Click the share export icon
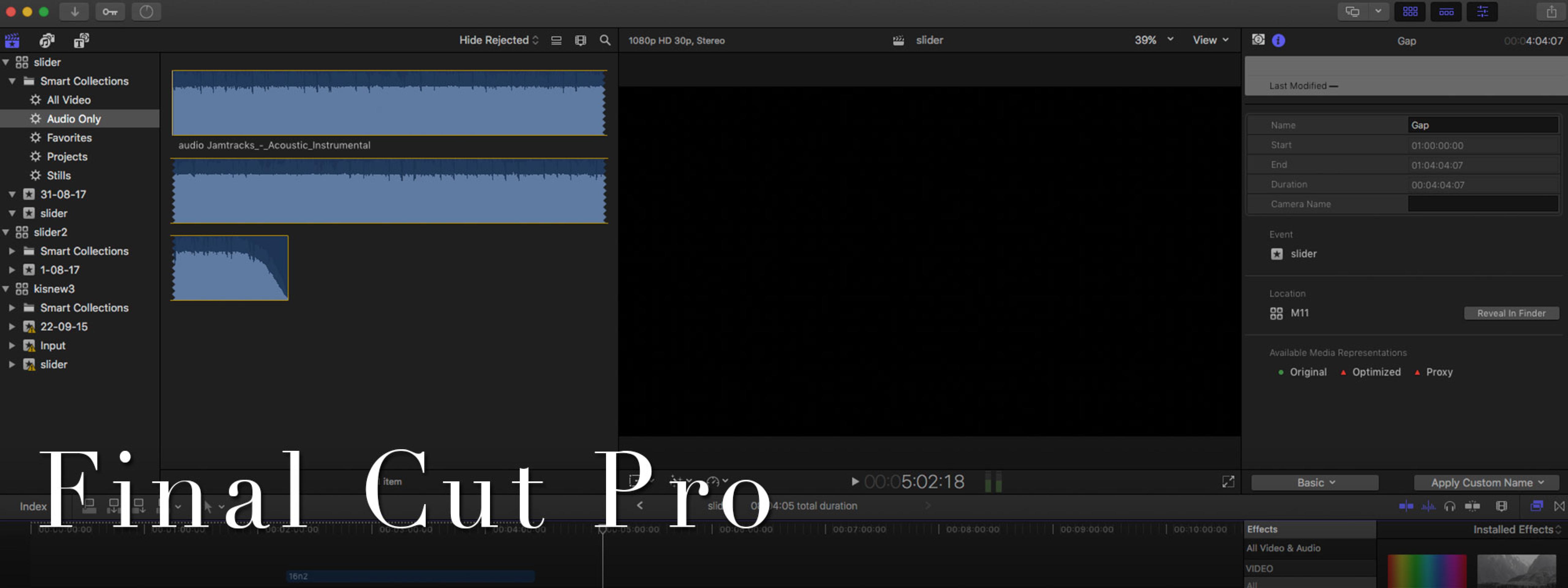The image size is (1568, 588). pyautogui.click(x=1551, y=12)
